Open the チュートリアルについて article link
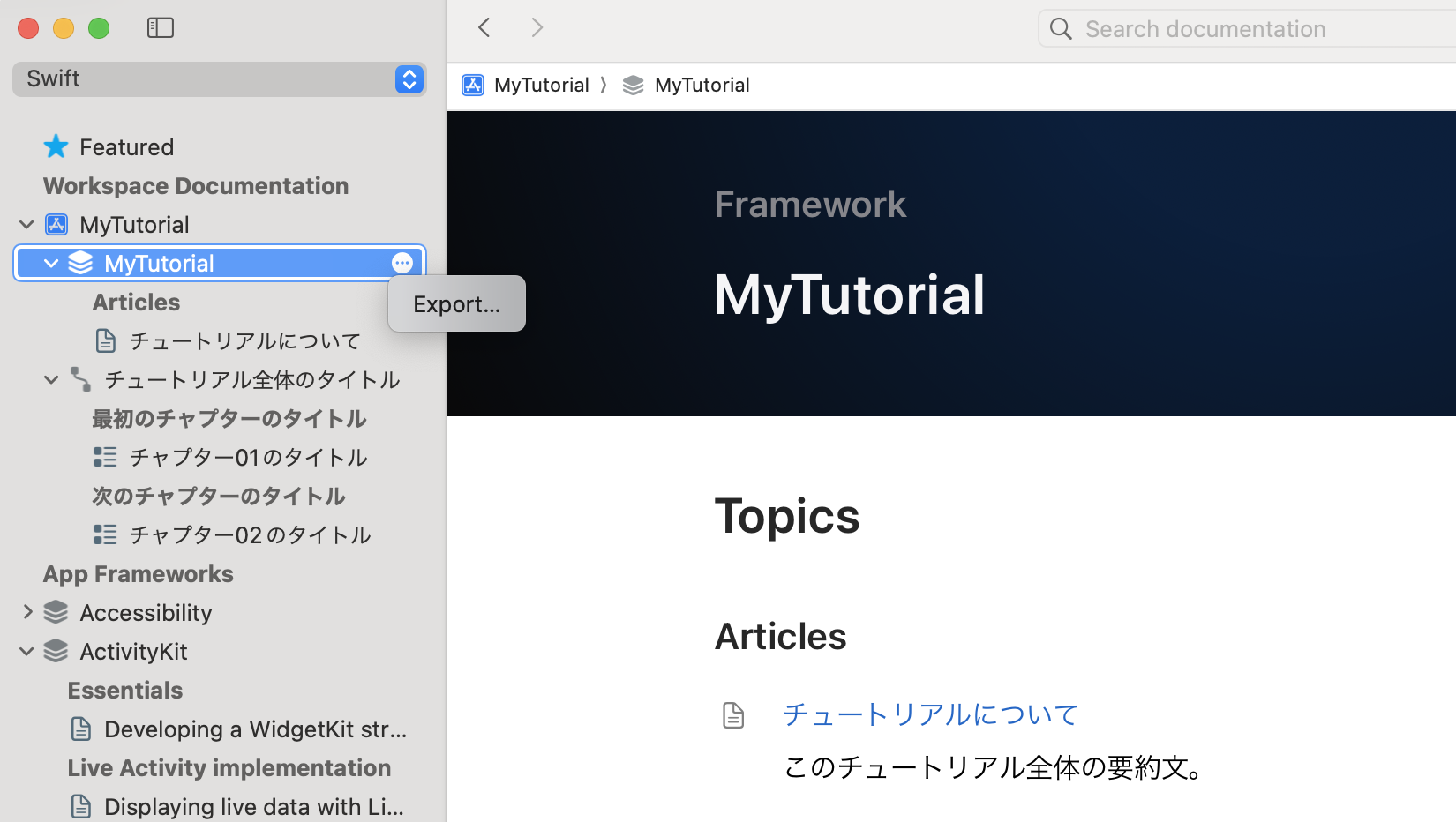1456x822 pixels. (929, 714)
